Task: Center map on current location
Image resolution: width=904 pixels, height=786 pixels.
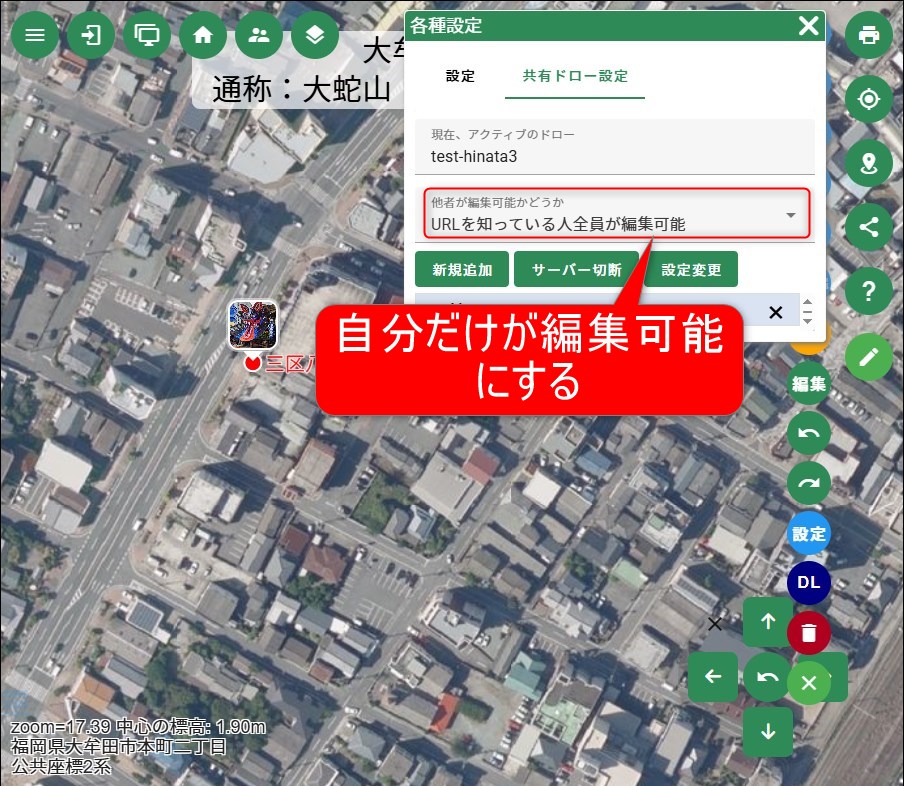Action: (x=869, y=99)
